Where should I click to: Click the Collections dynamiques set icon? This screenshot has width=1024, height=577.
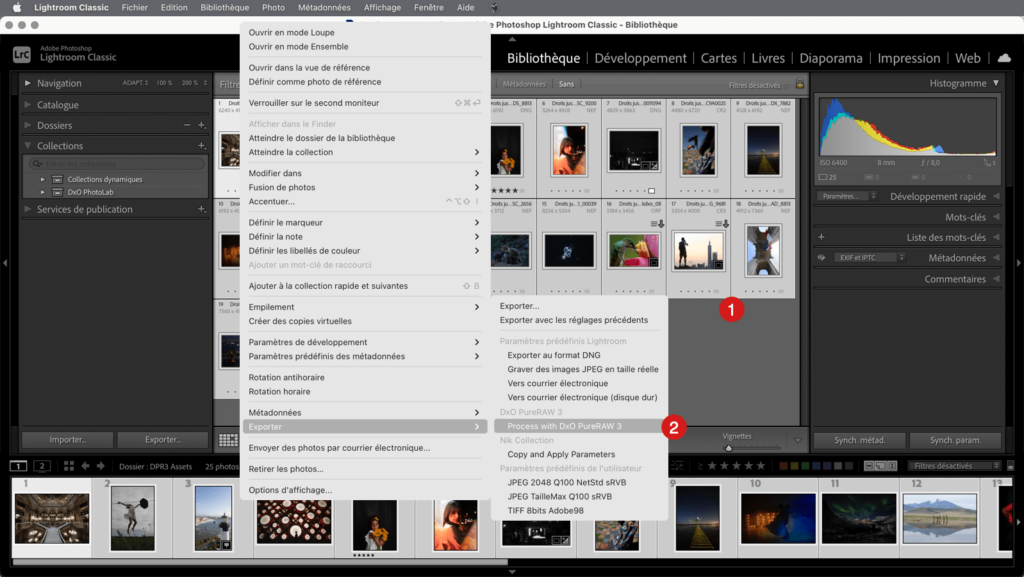pyautogui.click(x=57, y=179)
